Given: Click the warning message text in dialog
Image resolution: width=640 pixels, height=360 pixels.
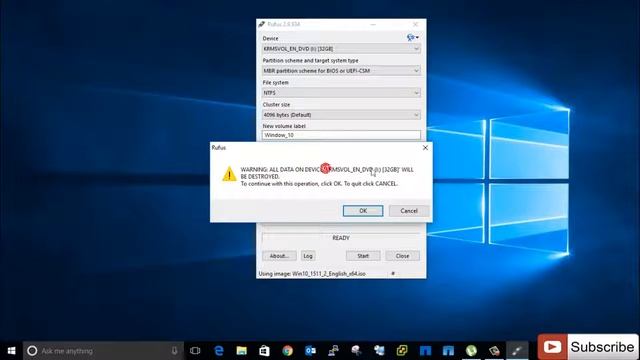Looking at the screenshot, I should pyautogui.click(x=327, y=176).
